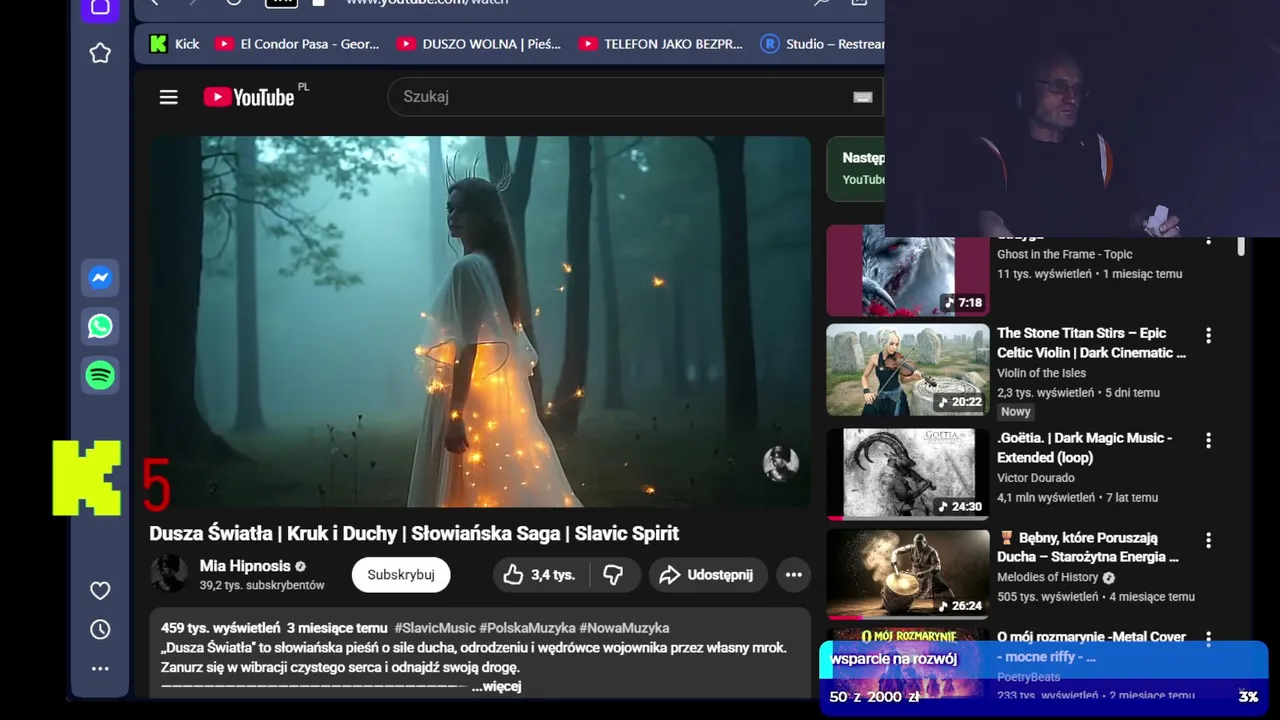Open the Studio – Restream bookmark

pos(823,44)
